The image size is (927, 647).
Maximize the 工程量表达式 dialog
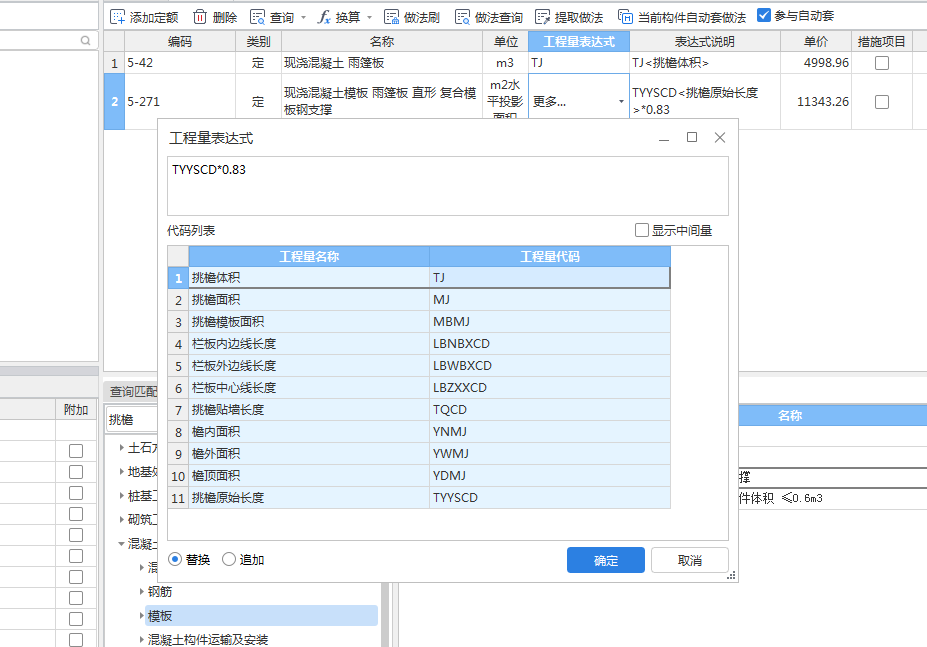(x=692, y=137)
